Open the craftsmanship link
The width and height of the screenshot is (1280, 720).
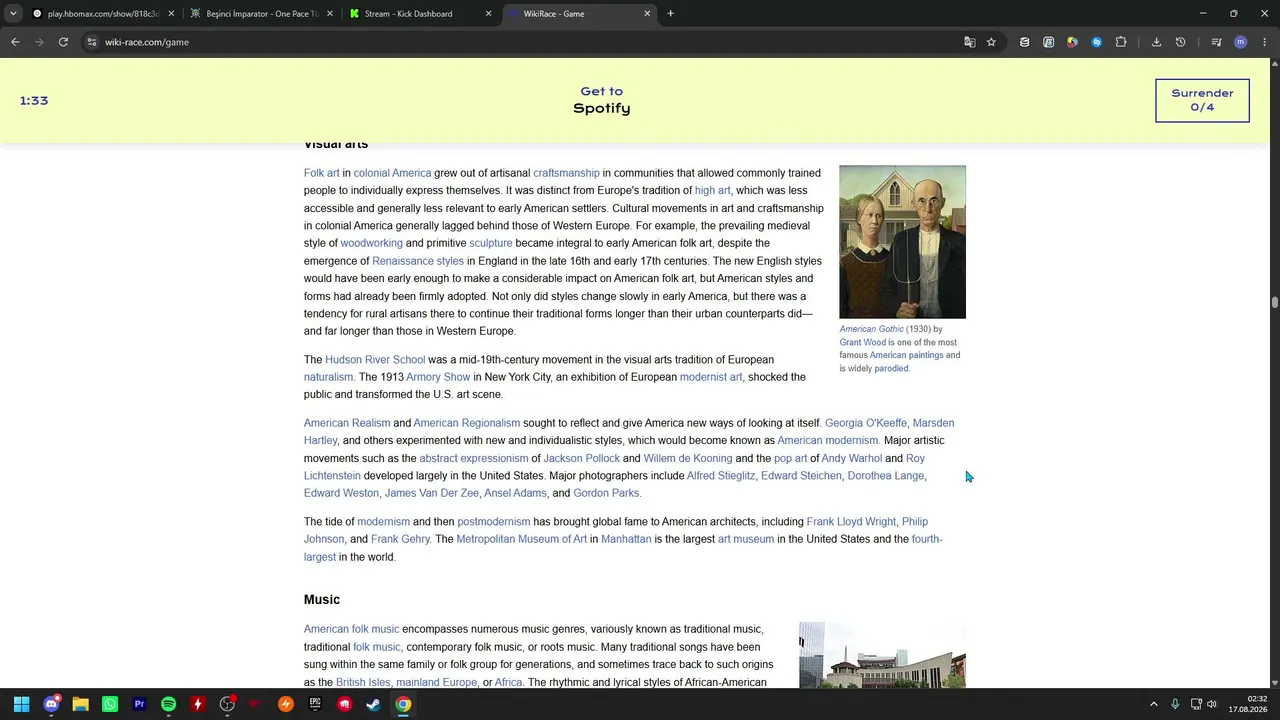566,173
